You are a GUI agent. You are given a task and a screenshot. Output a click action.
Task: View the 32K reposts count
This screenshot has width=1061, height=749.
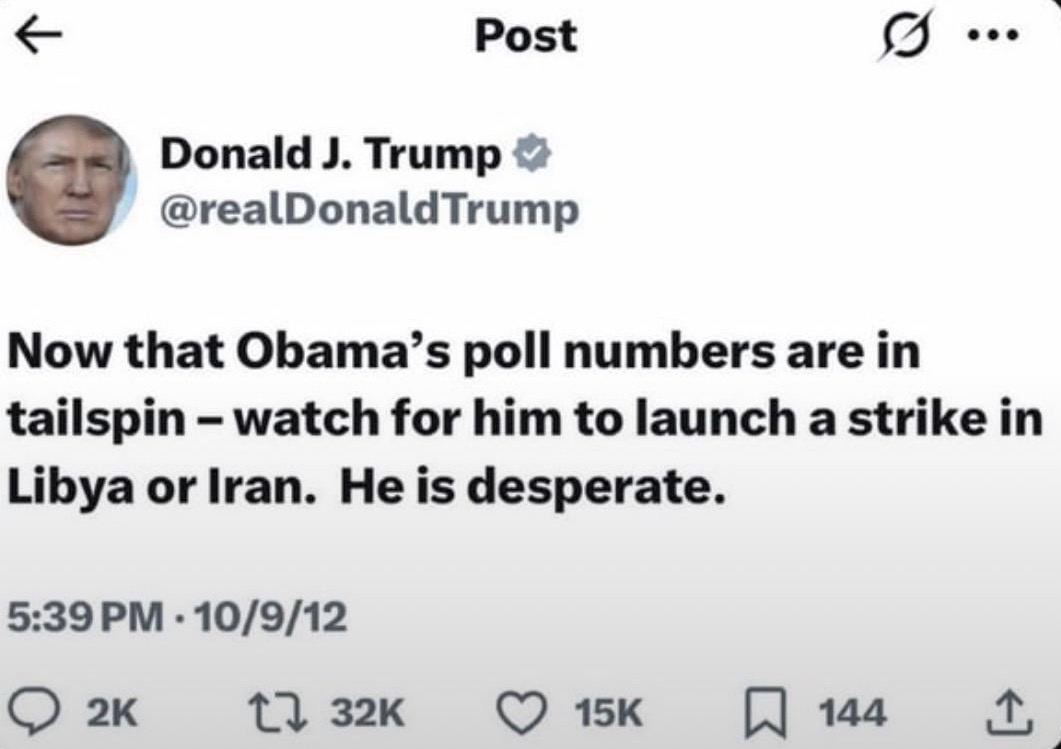click(366, 713)
